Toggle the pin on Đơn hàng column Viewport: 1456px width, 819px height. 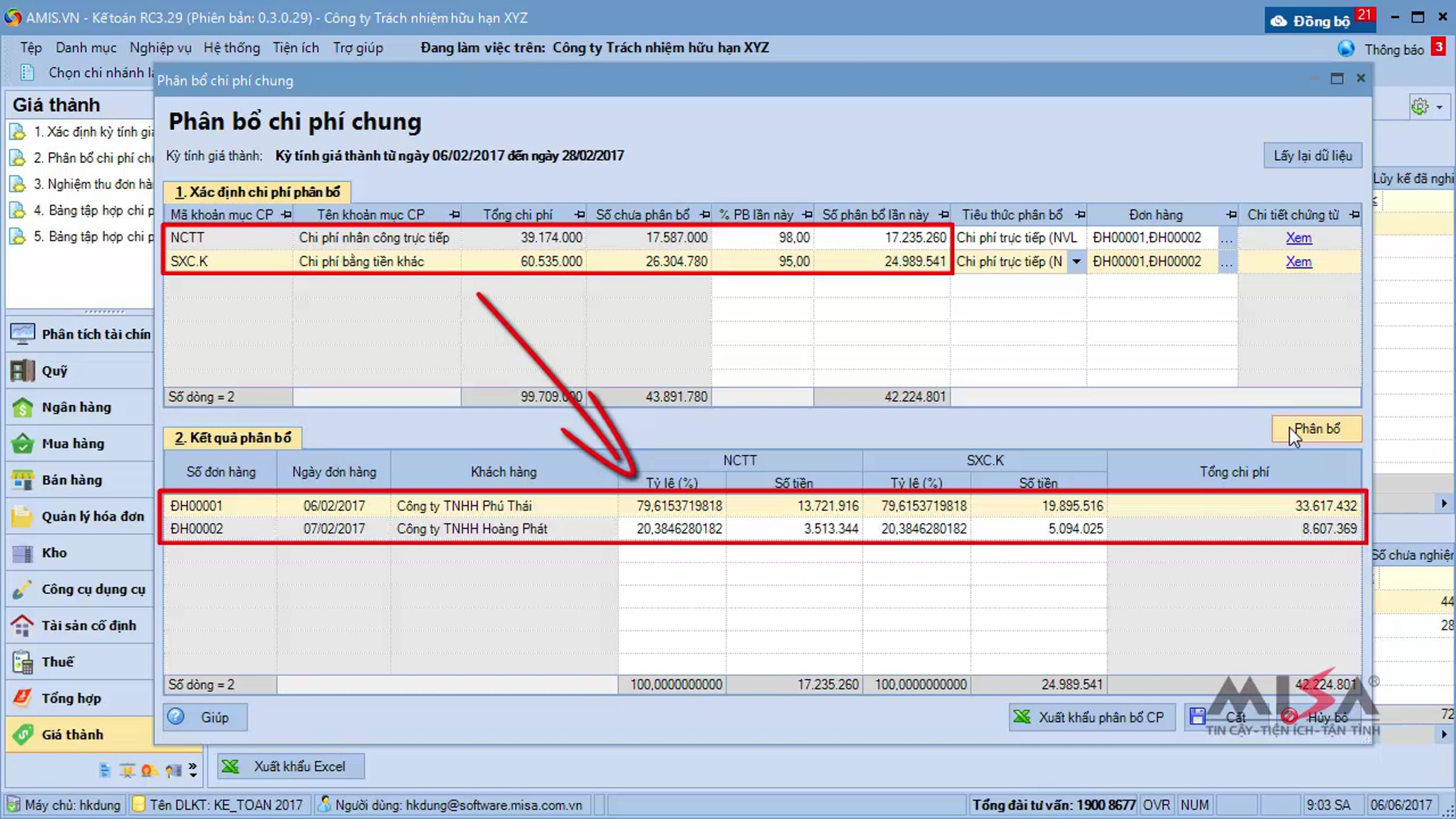point(1231,215)
